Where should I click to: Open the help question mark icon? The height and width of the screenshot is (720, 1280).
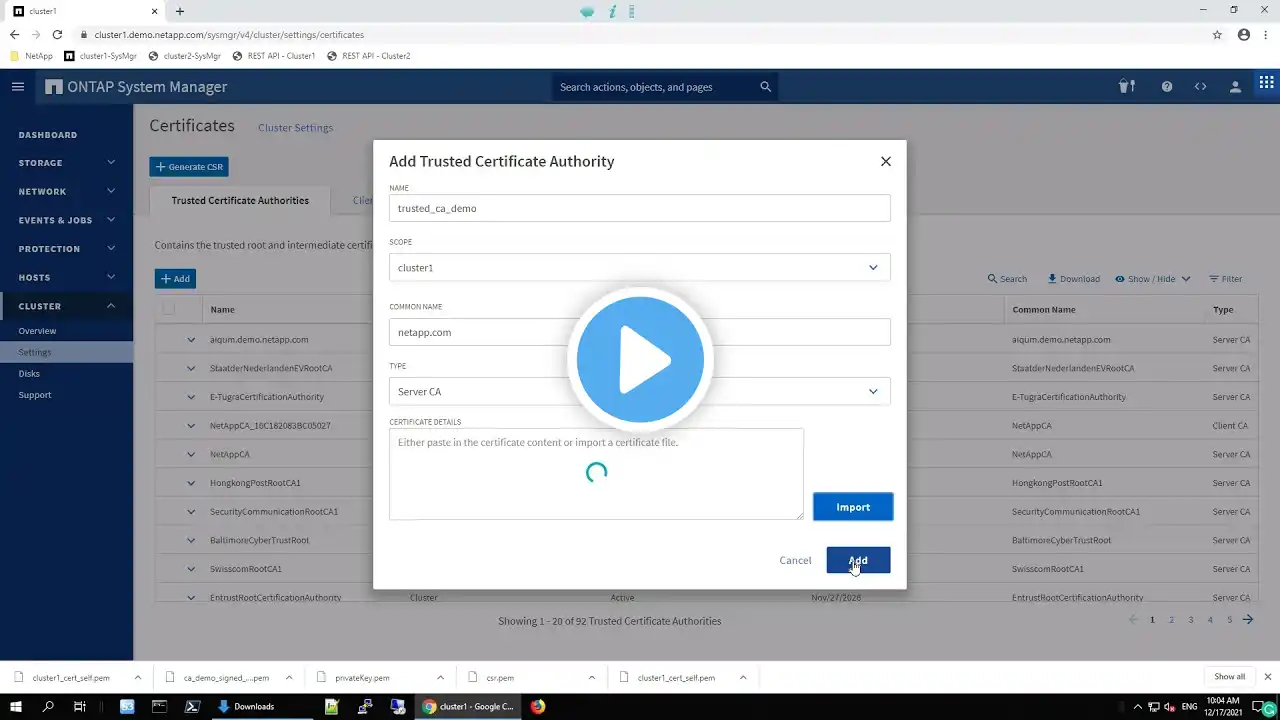pyautogui.click(x=1167, y=87)
